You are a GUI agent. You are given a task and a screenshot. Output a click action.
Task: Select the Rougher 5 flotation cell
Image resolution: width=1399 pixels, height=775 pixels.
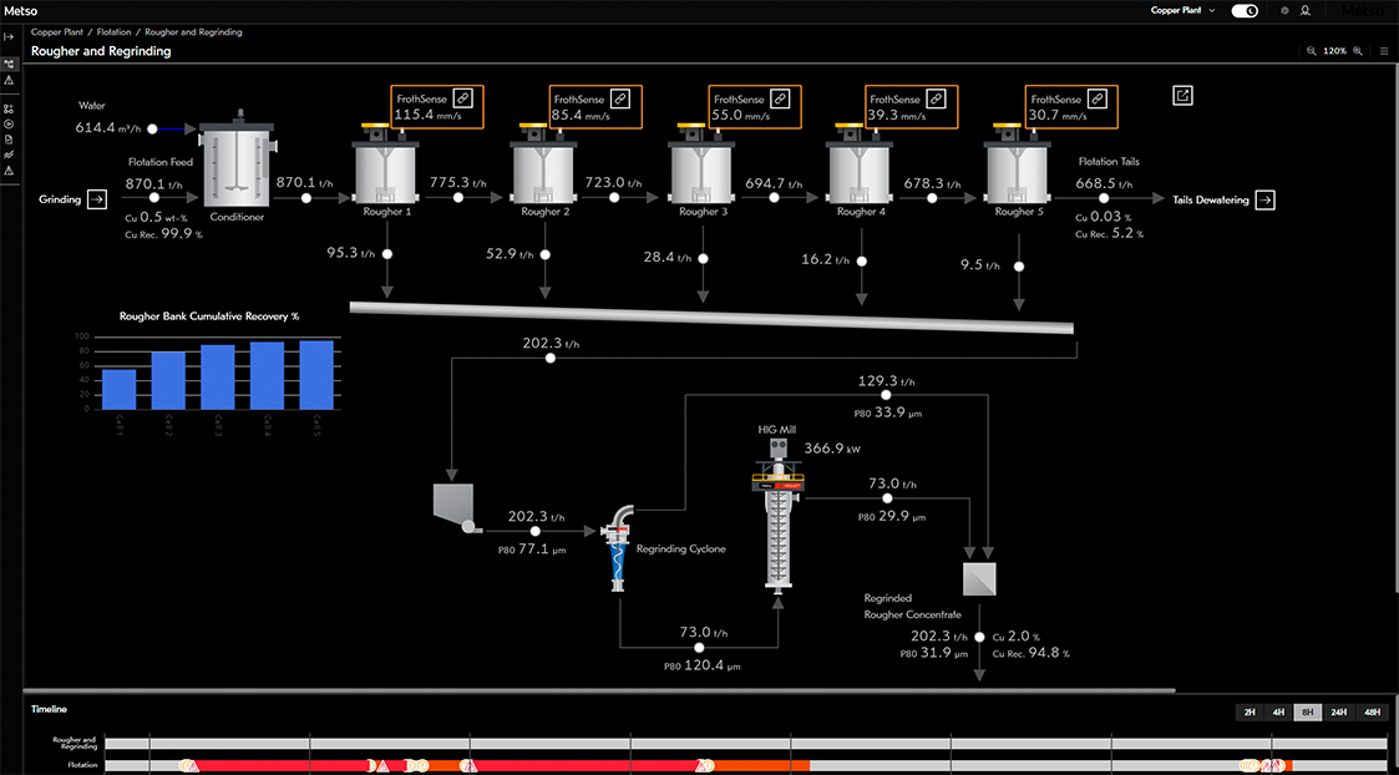click(x=1017, y=166)
